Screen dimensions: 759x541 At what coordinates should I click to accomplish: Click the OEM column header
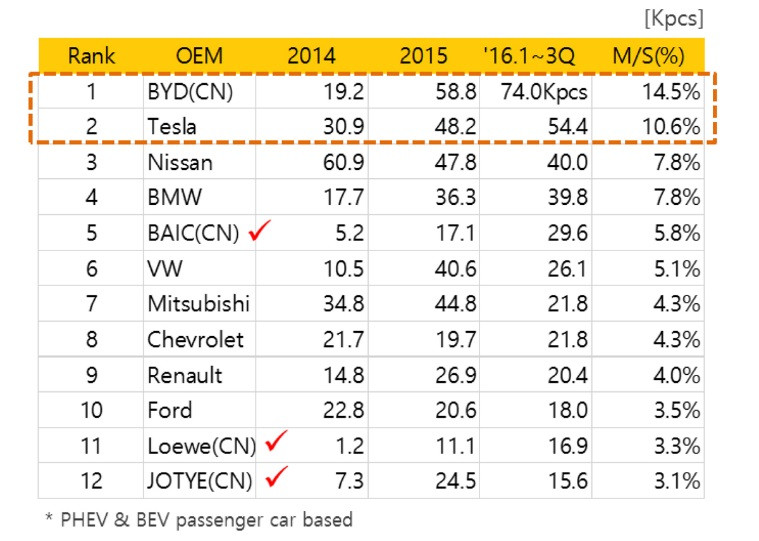199,56
